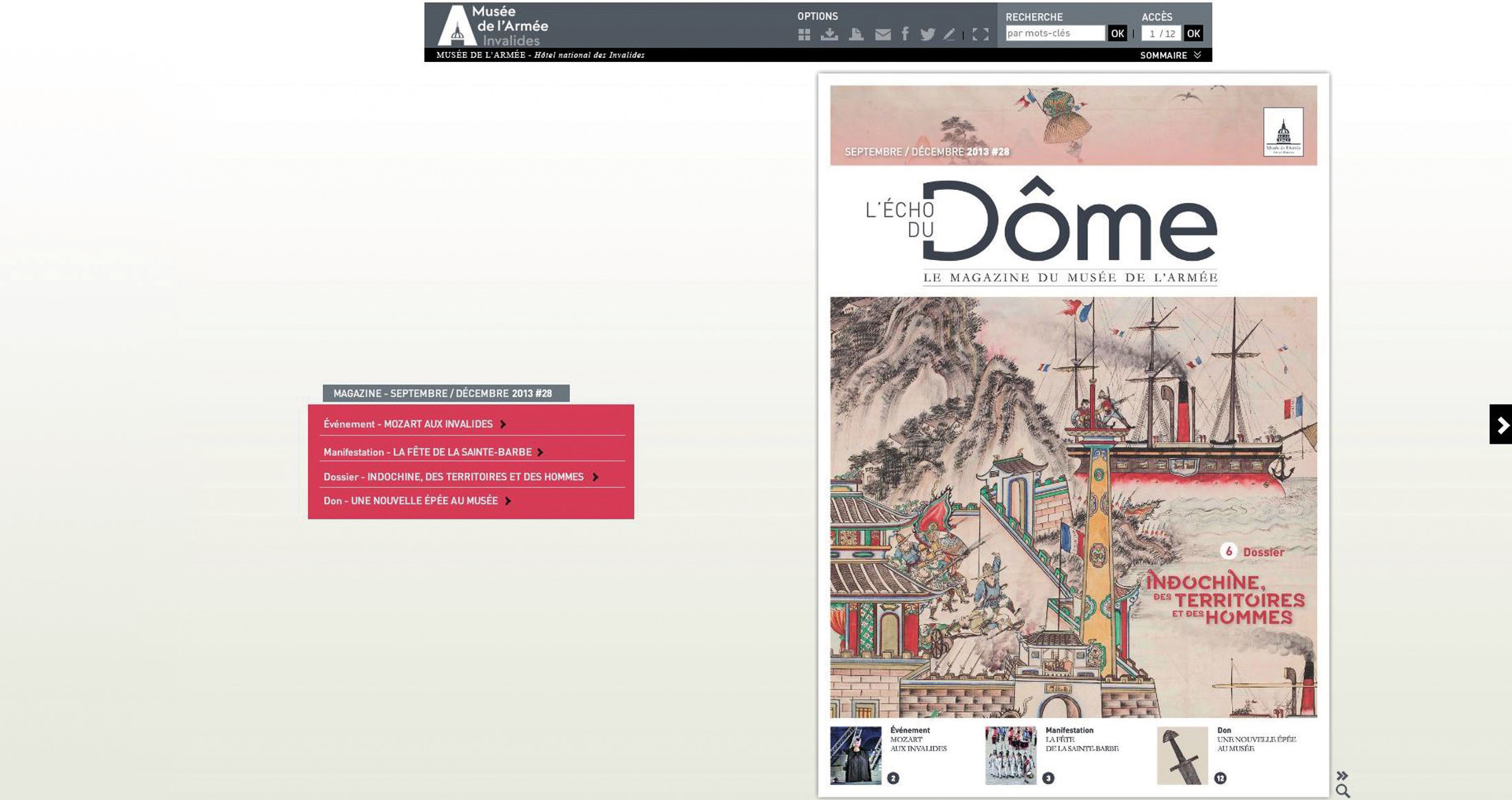The height and width of the screenshot is (800, 1512).
Task: Click Don UNE NOUVELLE ÉPÉE AU MUSÉE cover caption
Action: click(x=1257, y=739)
